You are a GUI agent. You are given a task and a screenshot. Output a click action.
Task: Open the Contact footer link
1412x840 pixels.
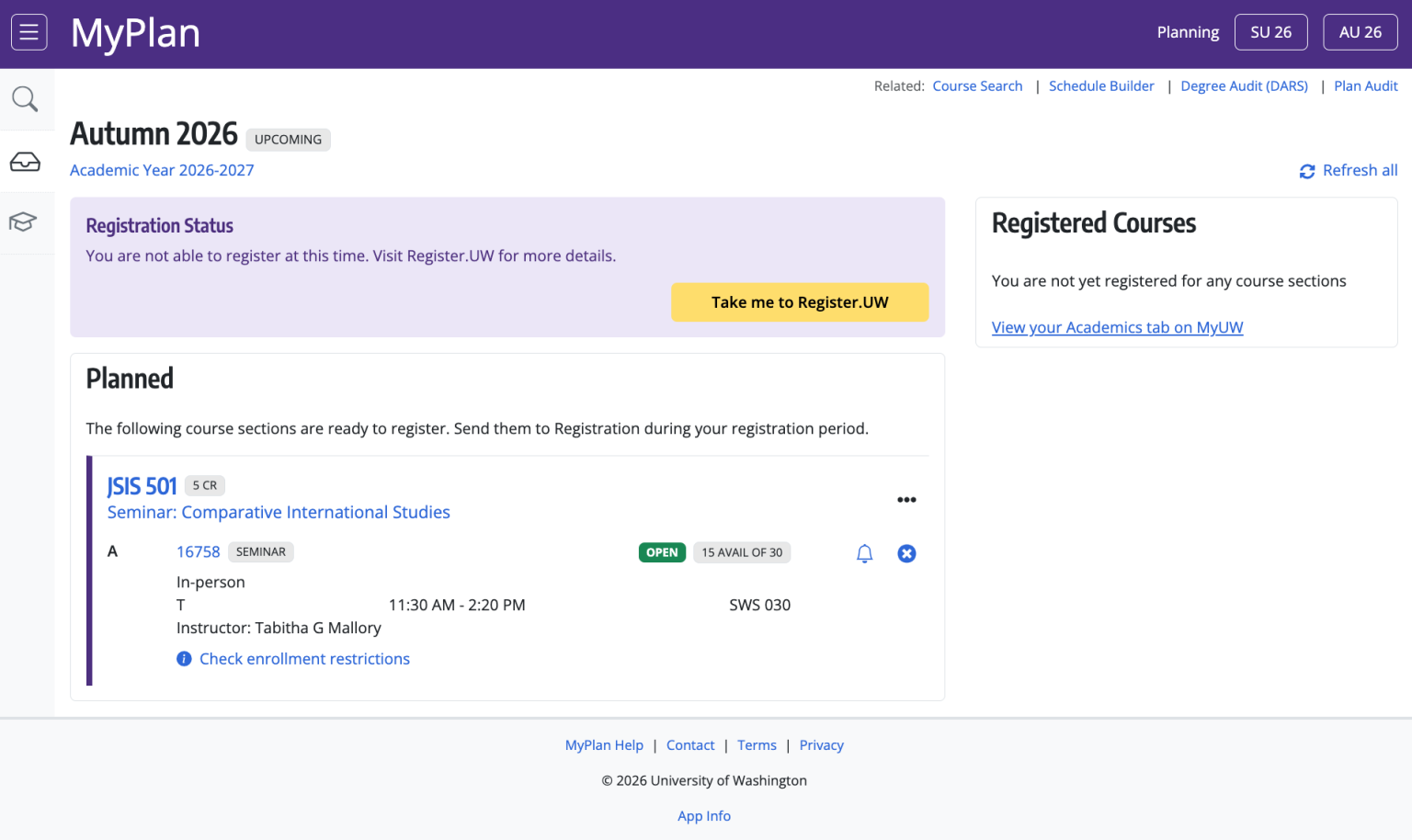tap(690, 745)
